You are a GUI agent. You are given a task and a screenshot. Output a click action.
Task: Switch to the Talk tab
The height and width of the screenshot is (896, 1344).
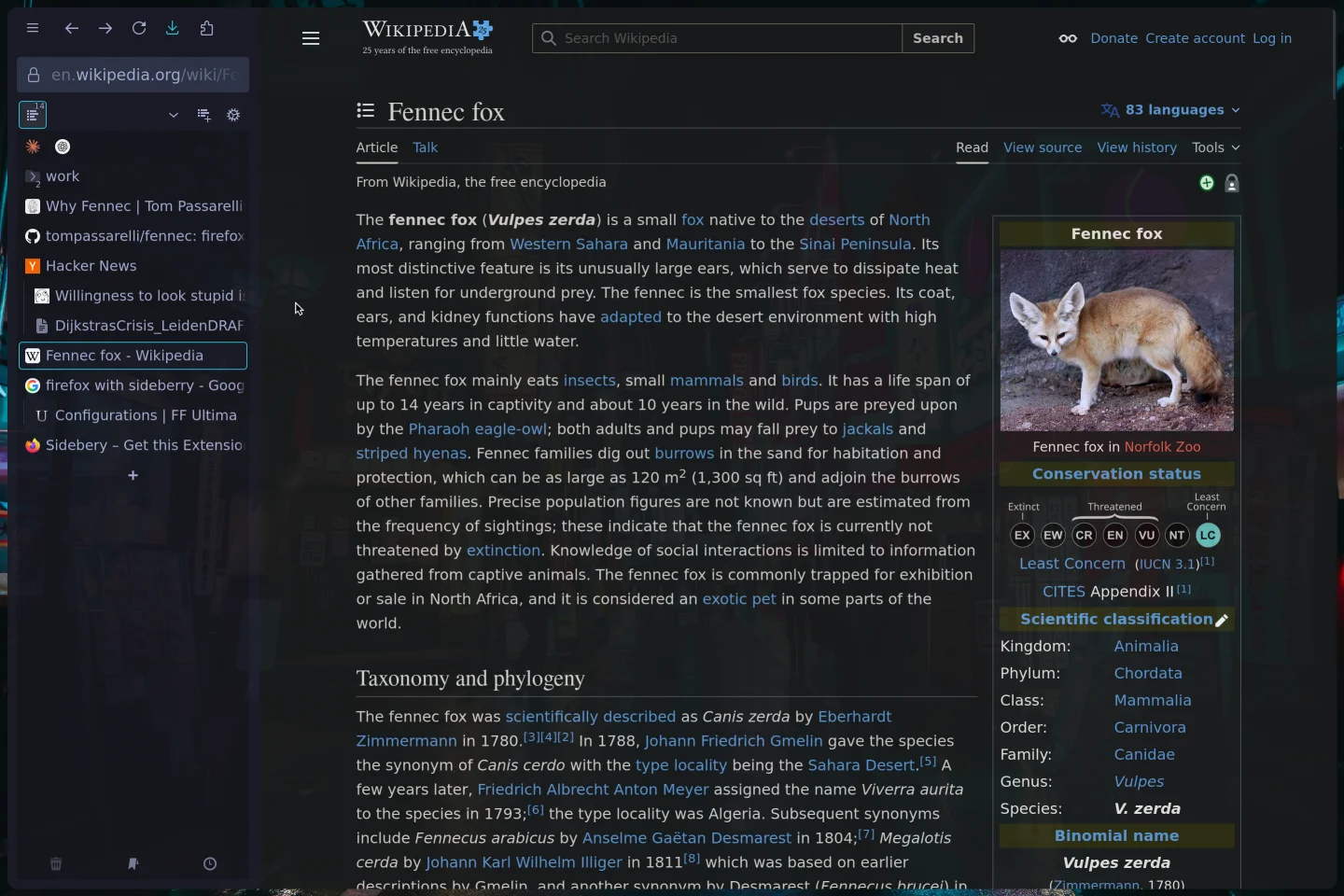coord(426,147)
